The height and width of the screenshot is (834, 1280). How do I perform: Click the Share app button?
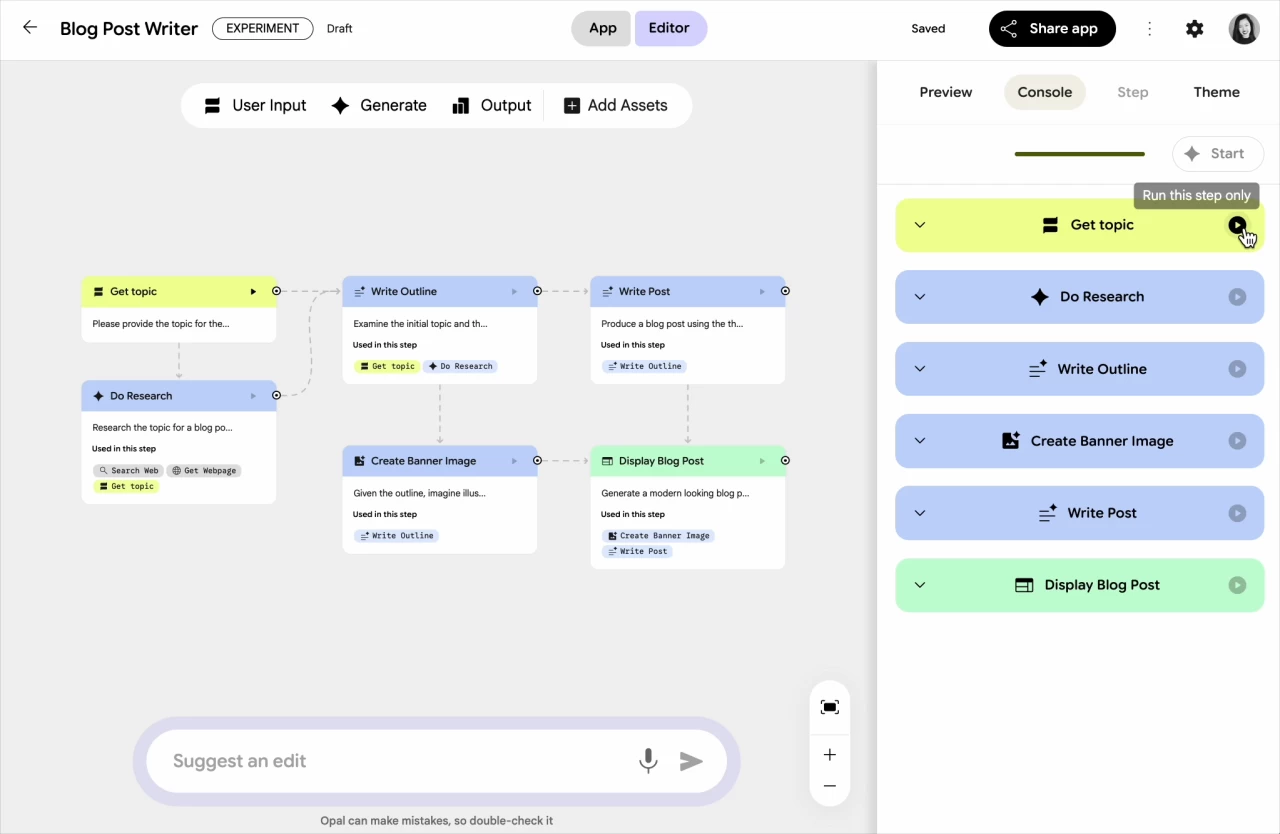[1052, 29]
